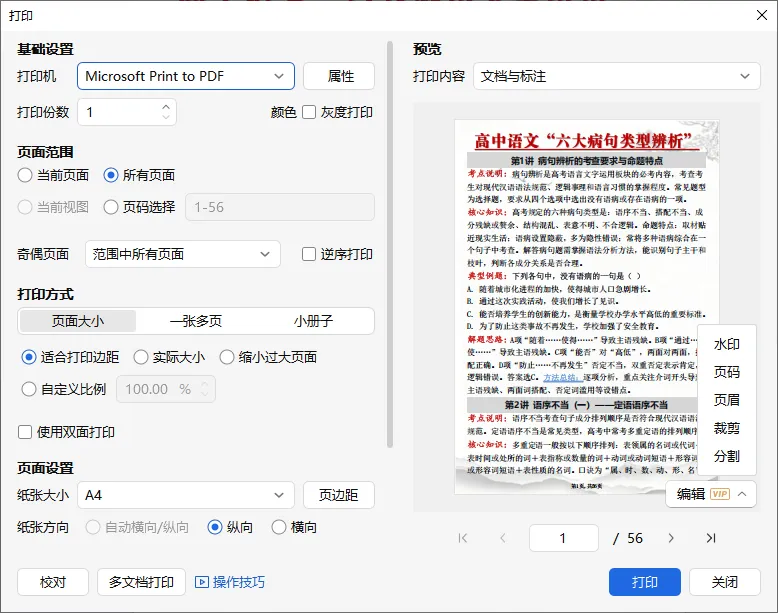Screen dimensions: 778x613
Task: Open the 纸张大小 A4 dropdown
Action: 186,495
